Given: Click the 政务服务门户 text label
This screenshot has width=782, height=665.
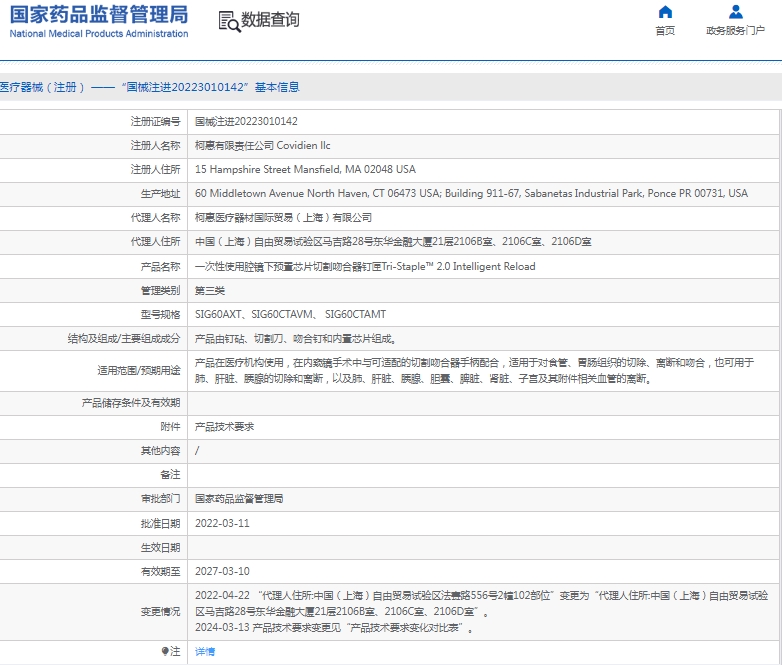Looking at the screenshot, I should point(736,31).
